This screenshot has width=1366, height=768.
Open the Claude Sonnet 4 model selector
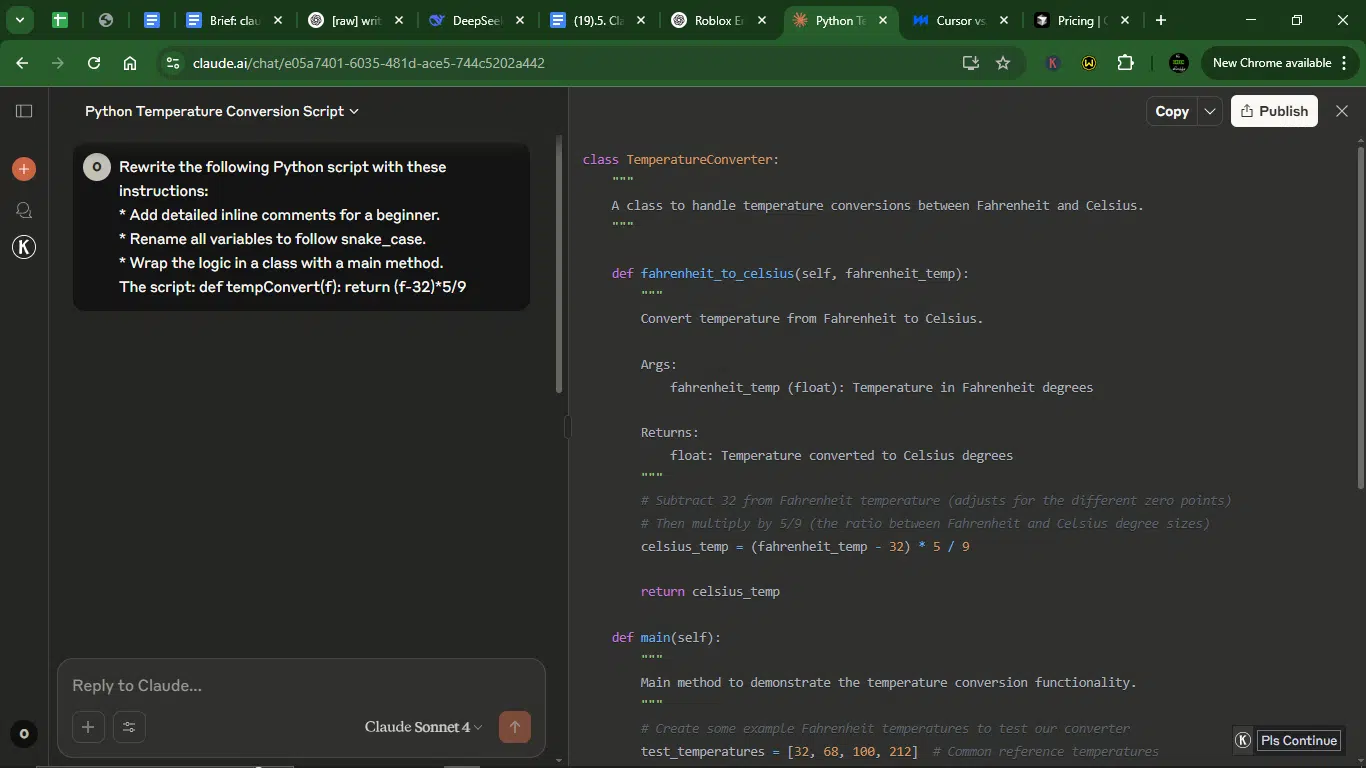coord(423,727)
